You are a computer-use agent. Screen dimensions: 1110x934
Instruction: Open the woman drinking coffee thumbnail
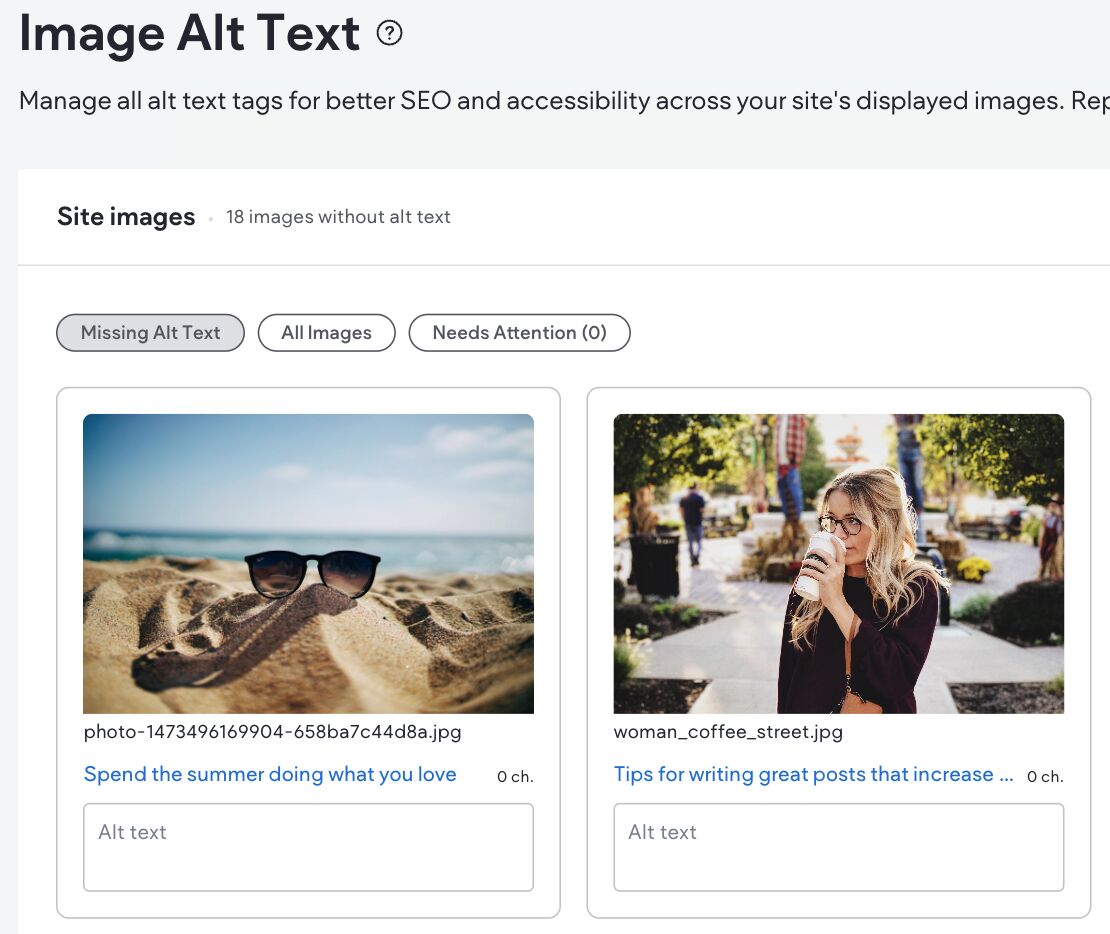[838, 563]
